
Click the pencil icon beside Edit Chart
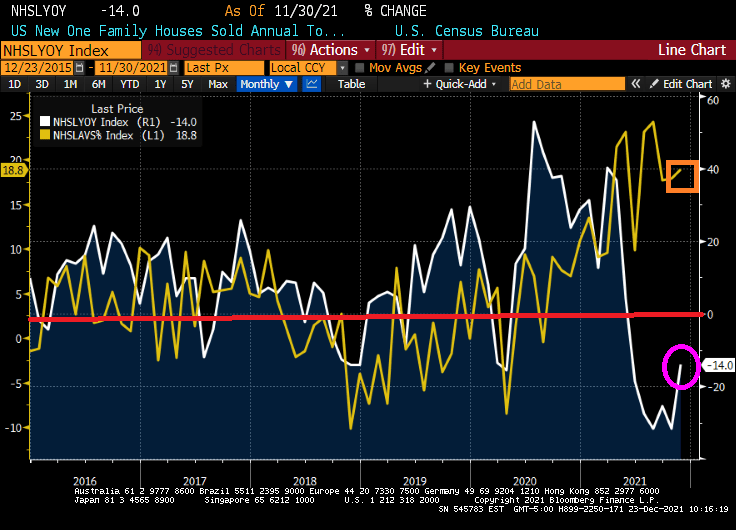654,84
